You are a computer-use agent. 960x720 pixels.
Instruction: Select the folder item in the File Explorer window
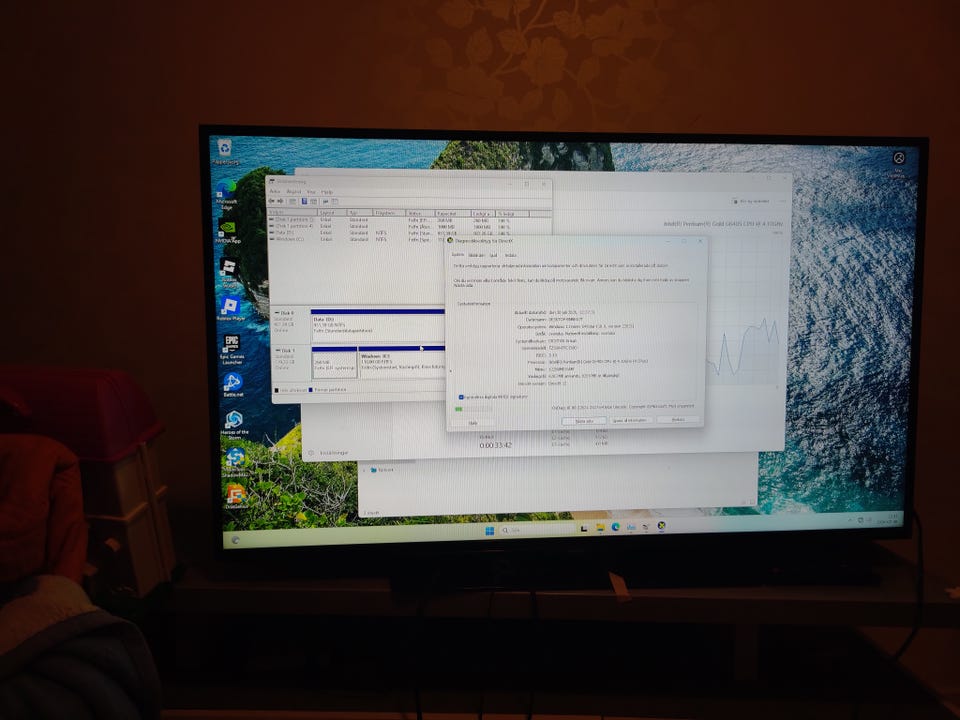coord(382,470)
